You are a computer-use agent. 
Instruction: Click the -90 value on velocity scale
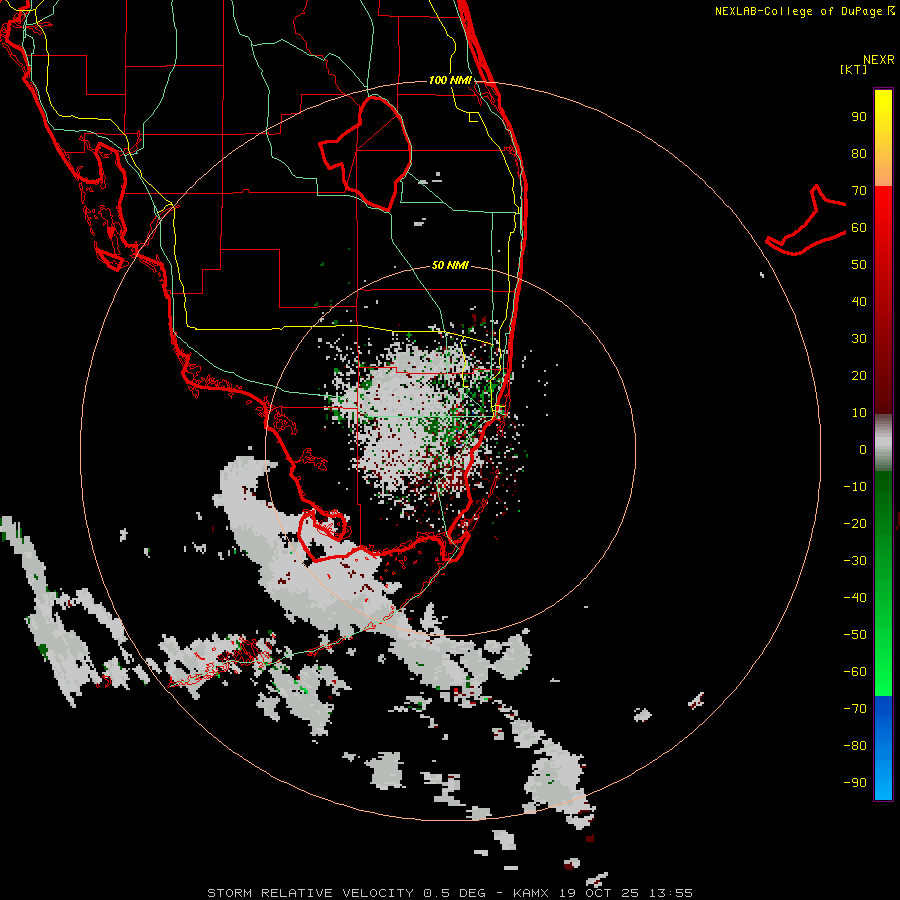[855, 783]
